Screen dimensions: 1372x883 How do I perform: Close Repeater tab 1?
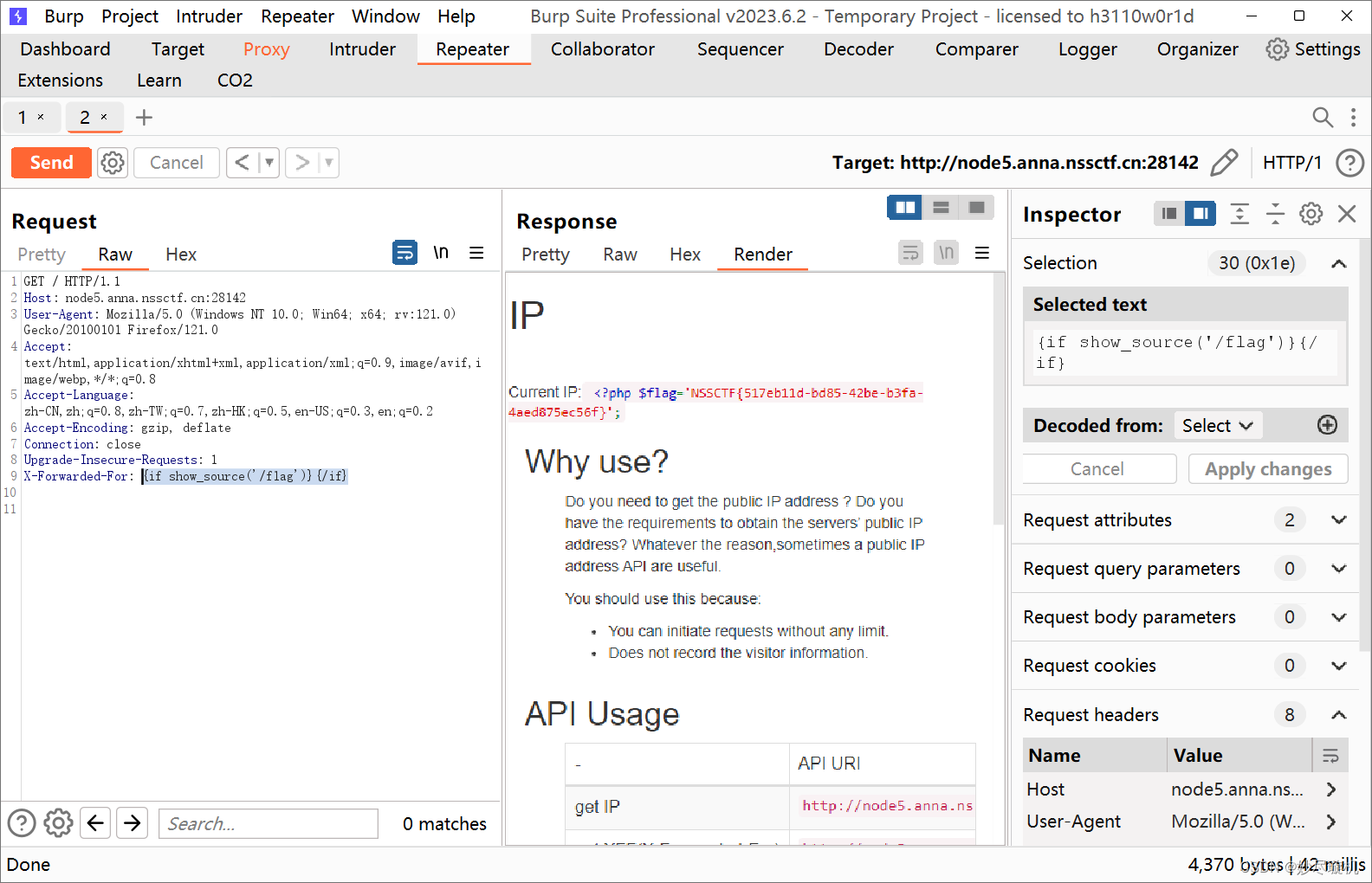[x=41, y=117]
